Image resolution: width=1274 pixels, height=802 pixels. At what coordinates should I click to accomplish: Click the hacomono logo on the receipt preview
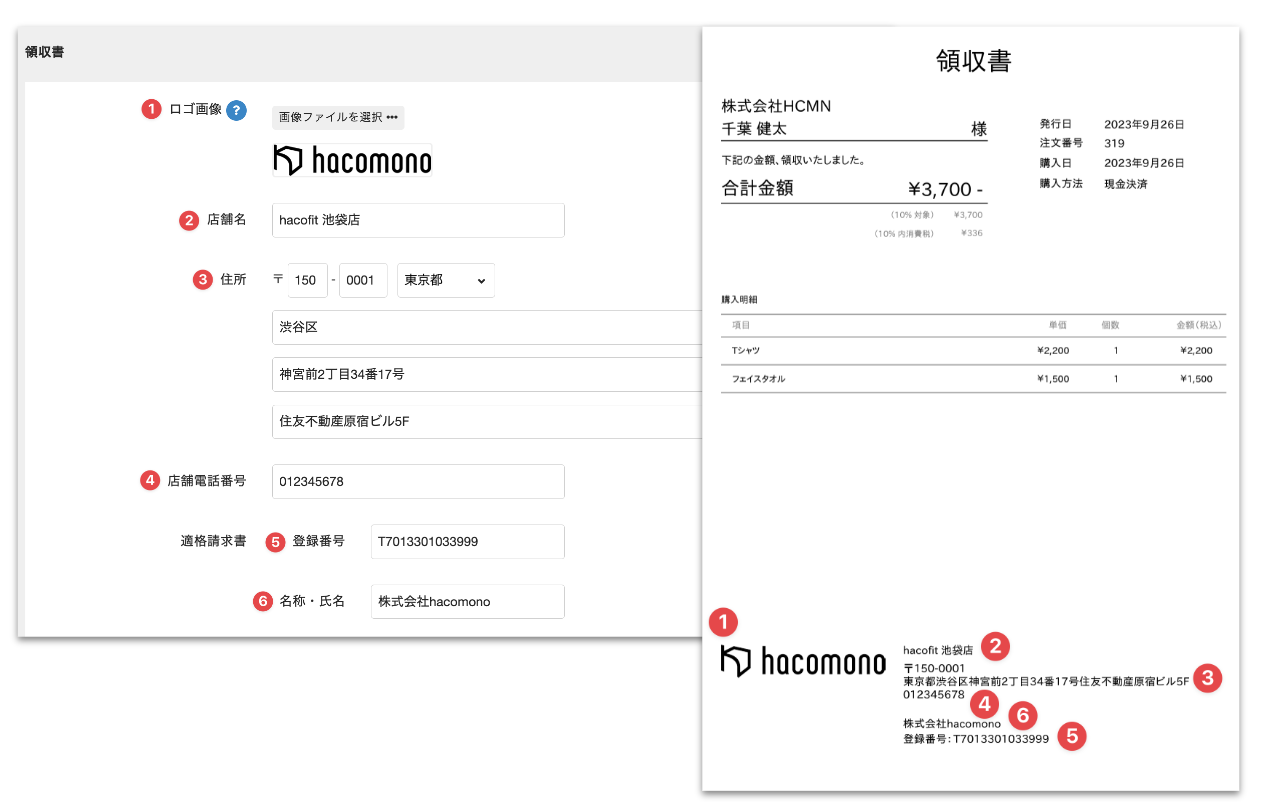click(x=803, y=662)
